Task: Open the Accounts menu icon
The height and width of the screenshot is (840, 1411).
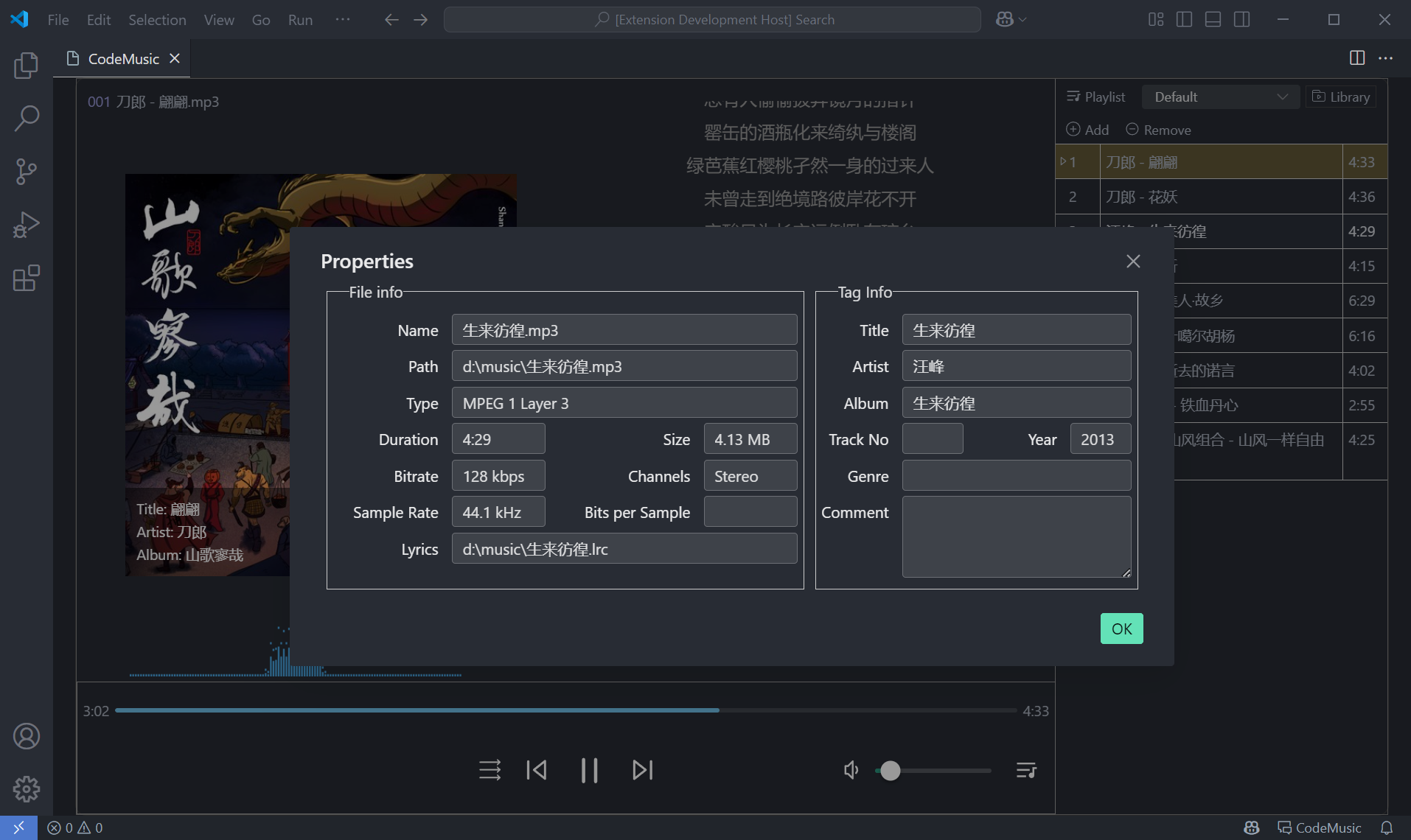Action: tap(27, 736)
